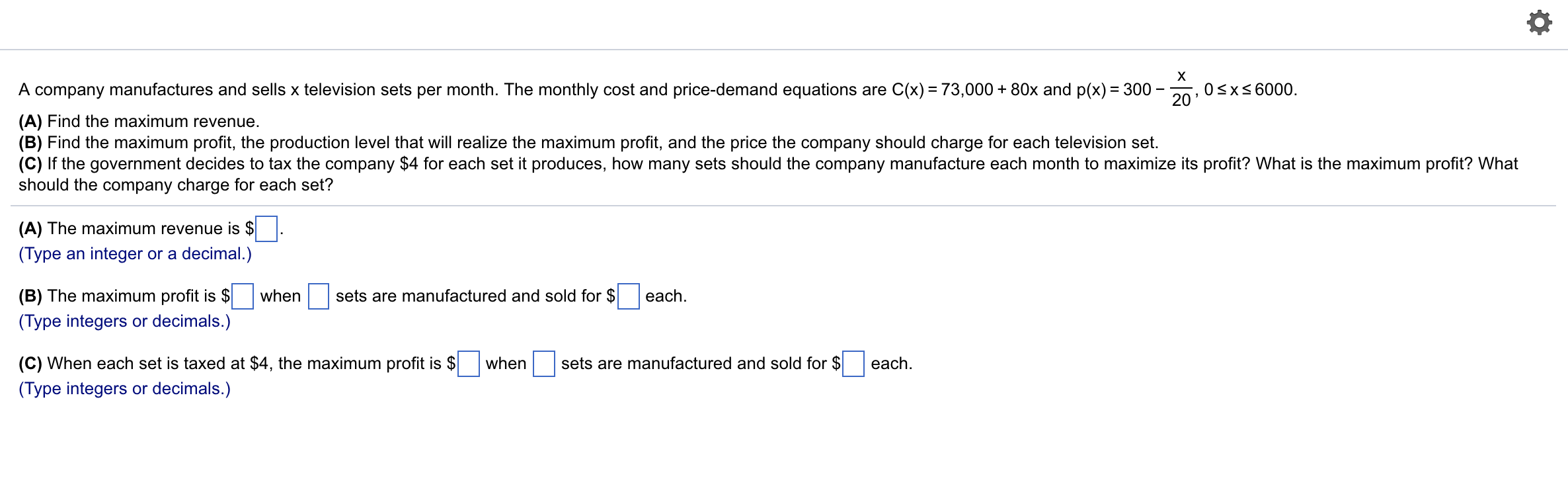Click "When each set is taxed at $4" label
Viewport: 1568px width, 504px height.
pyautogui.click(x=236, y=364)
